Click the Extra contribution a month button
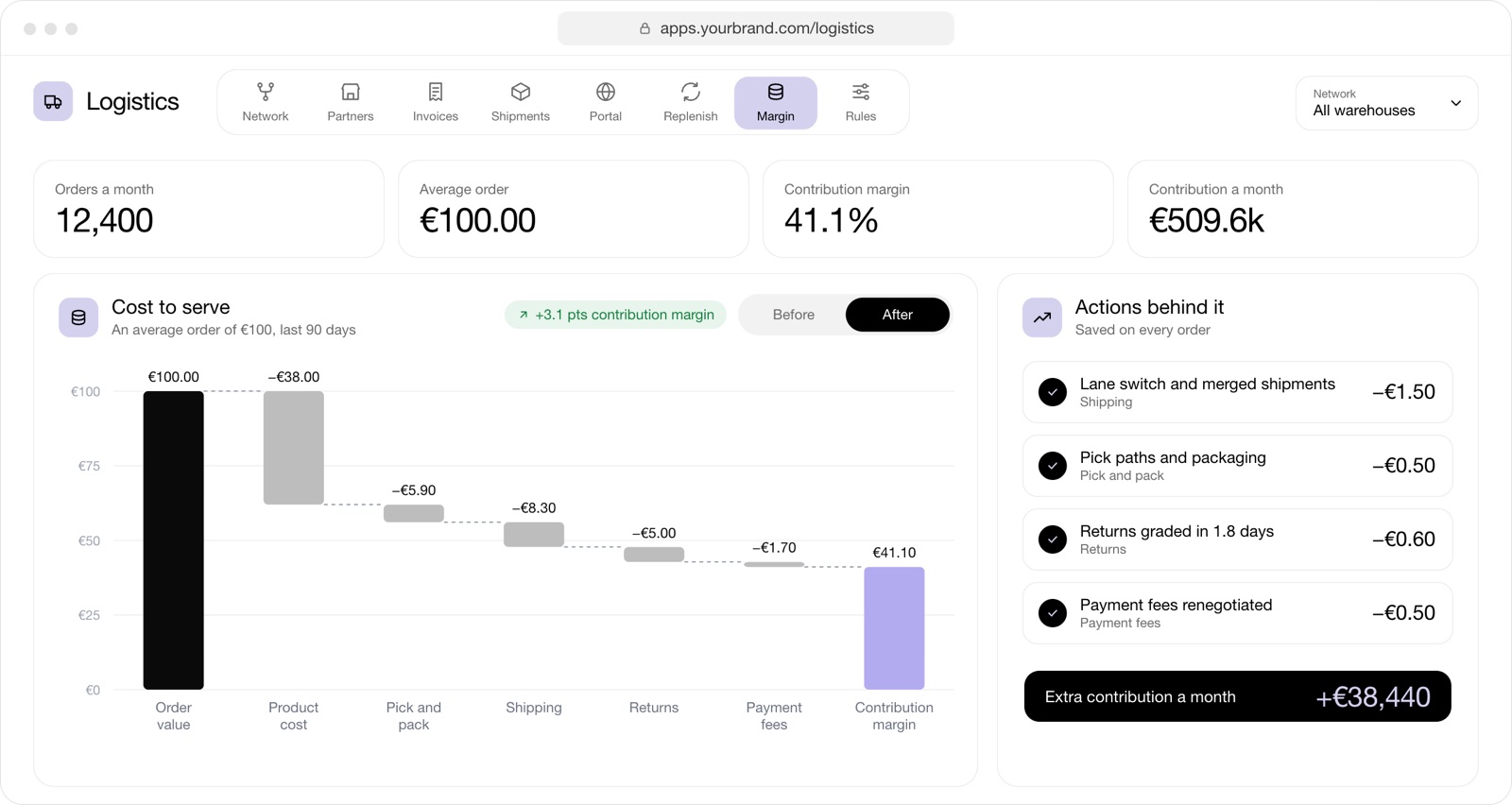Screen dimensions: 1512x805 click(x=1238, y=696)
